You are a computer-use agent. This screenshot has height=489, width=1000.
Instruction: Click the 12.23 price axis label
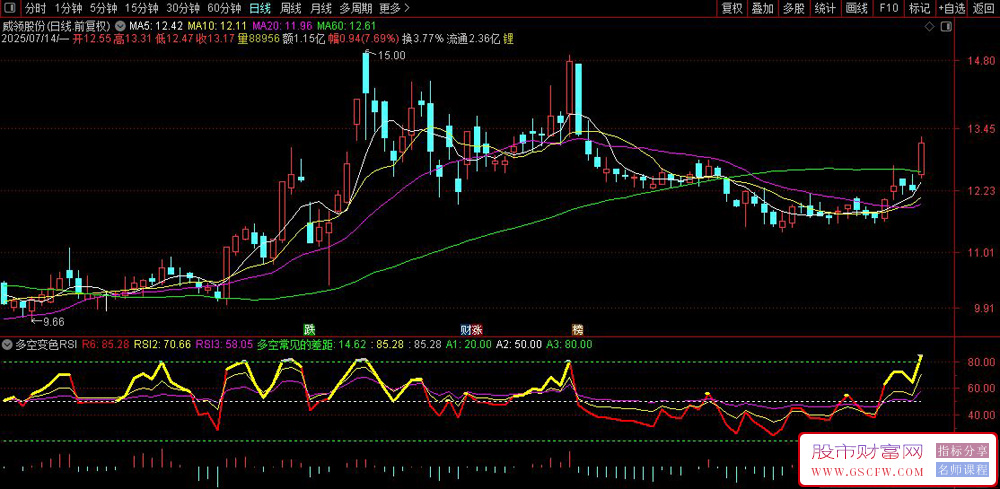click(x=982, y=191)
